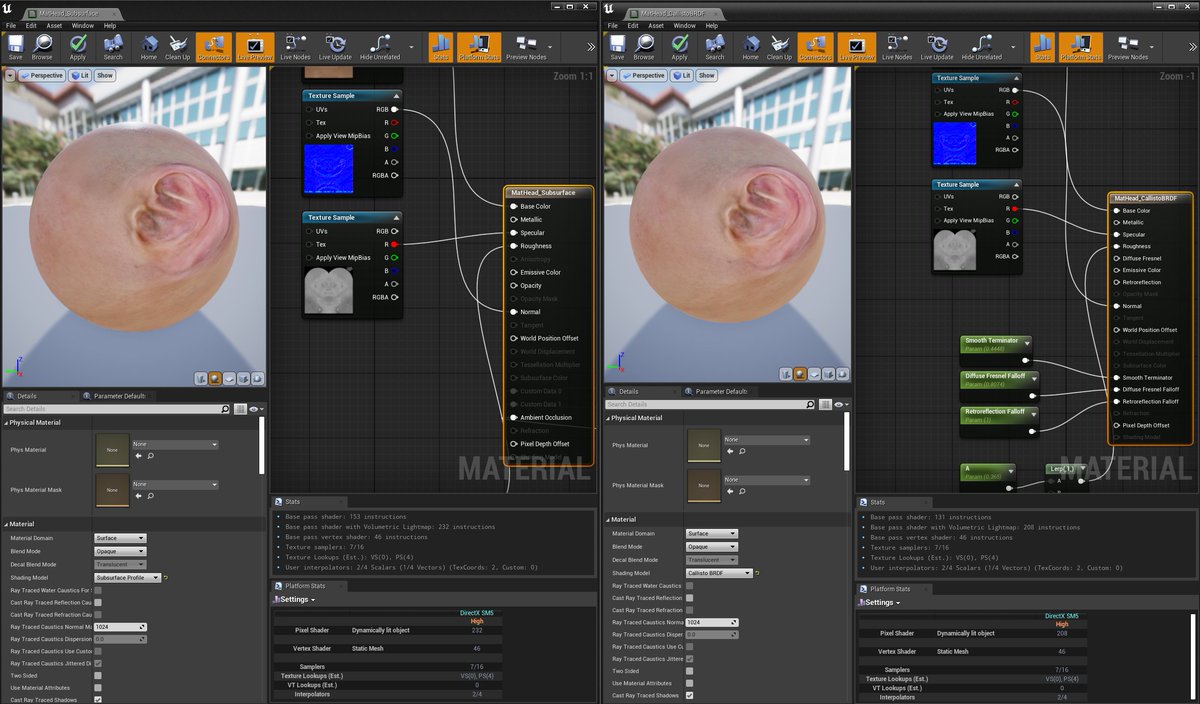Click Ray Traced Caustics Normal 1024 field right window

point(711,622)
